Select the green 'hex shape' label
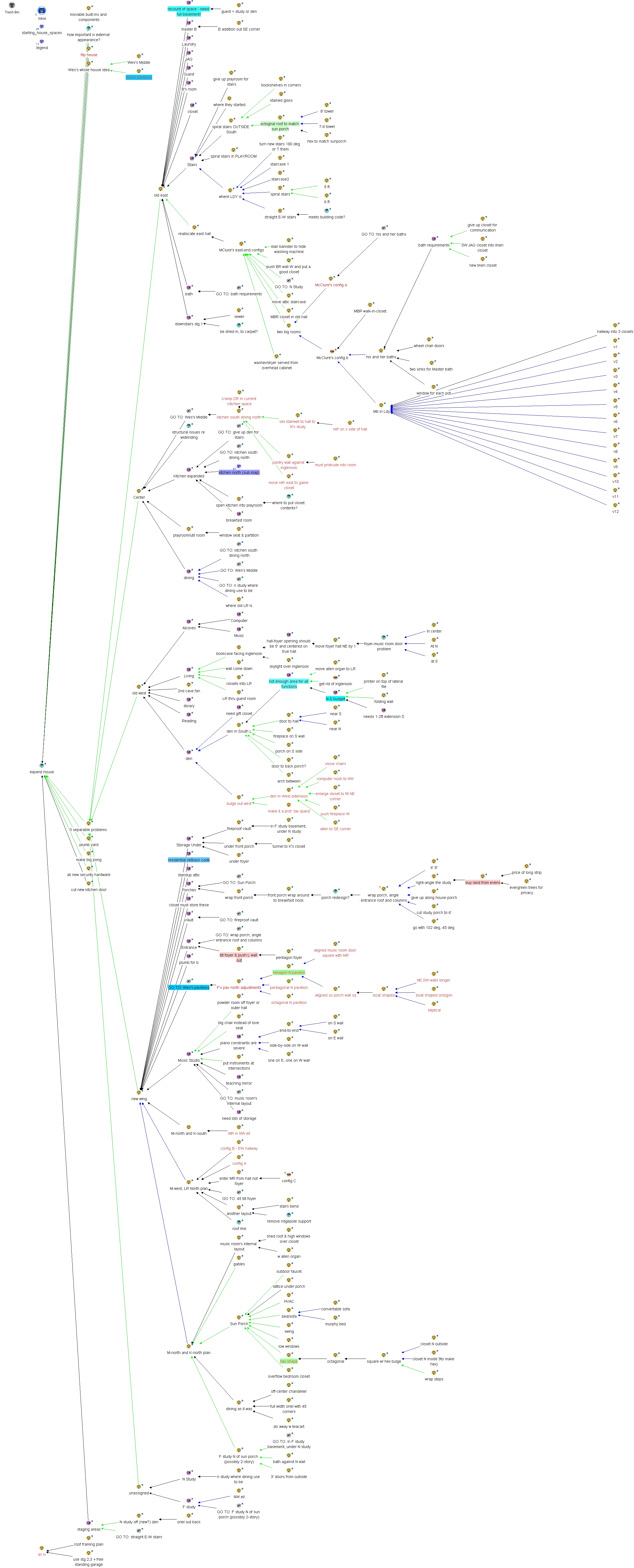 [289, 1362]
